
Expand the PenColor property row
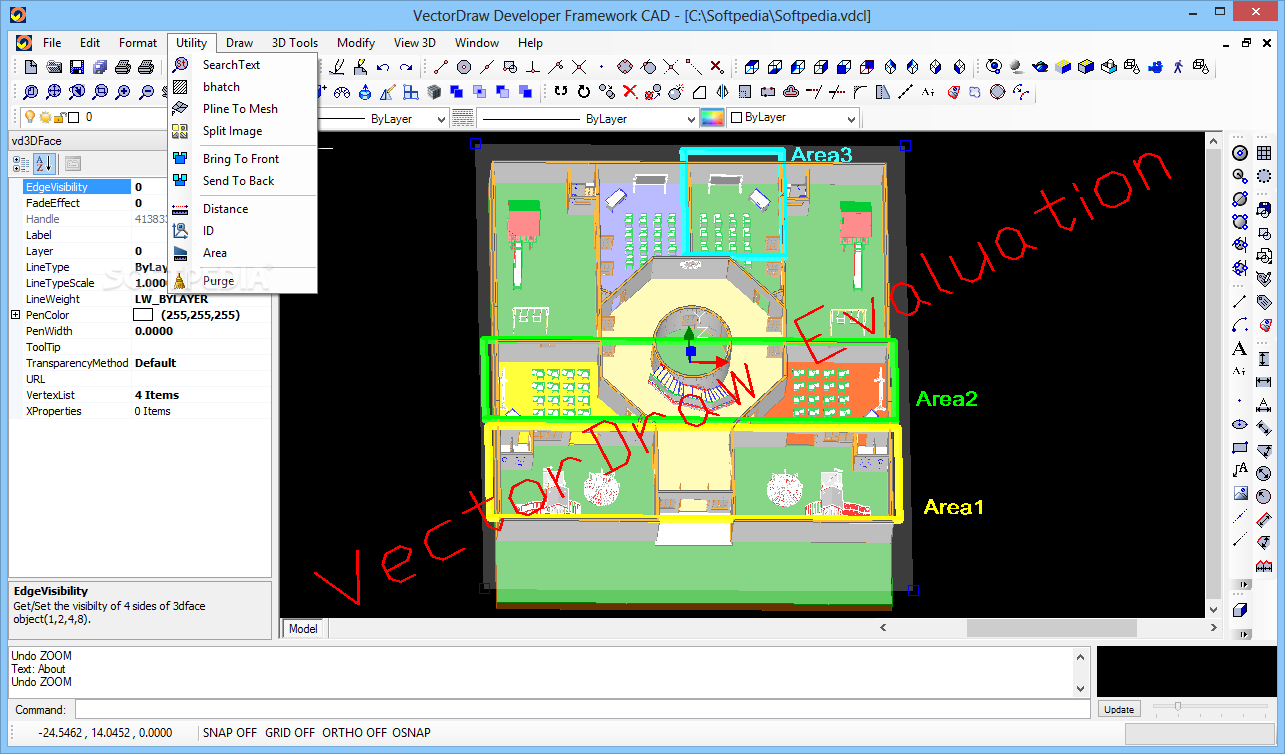tap(15, 315)
